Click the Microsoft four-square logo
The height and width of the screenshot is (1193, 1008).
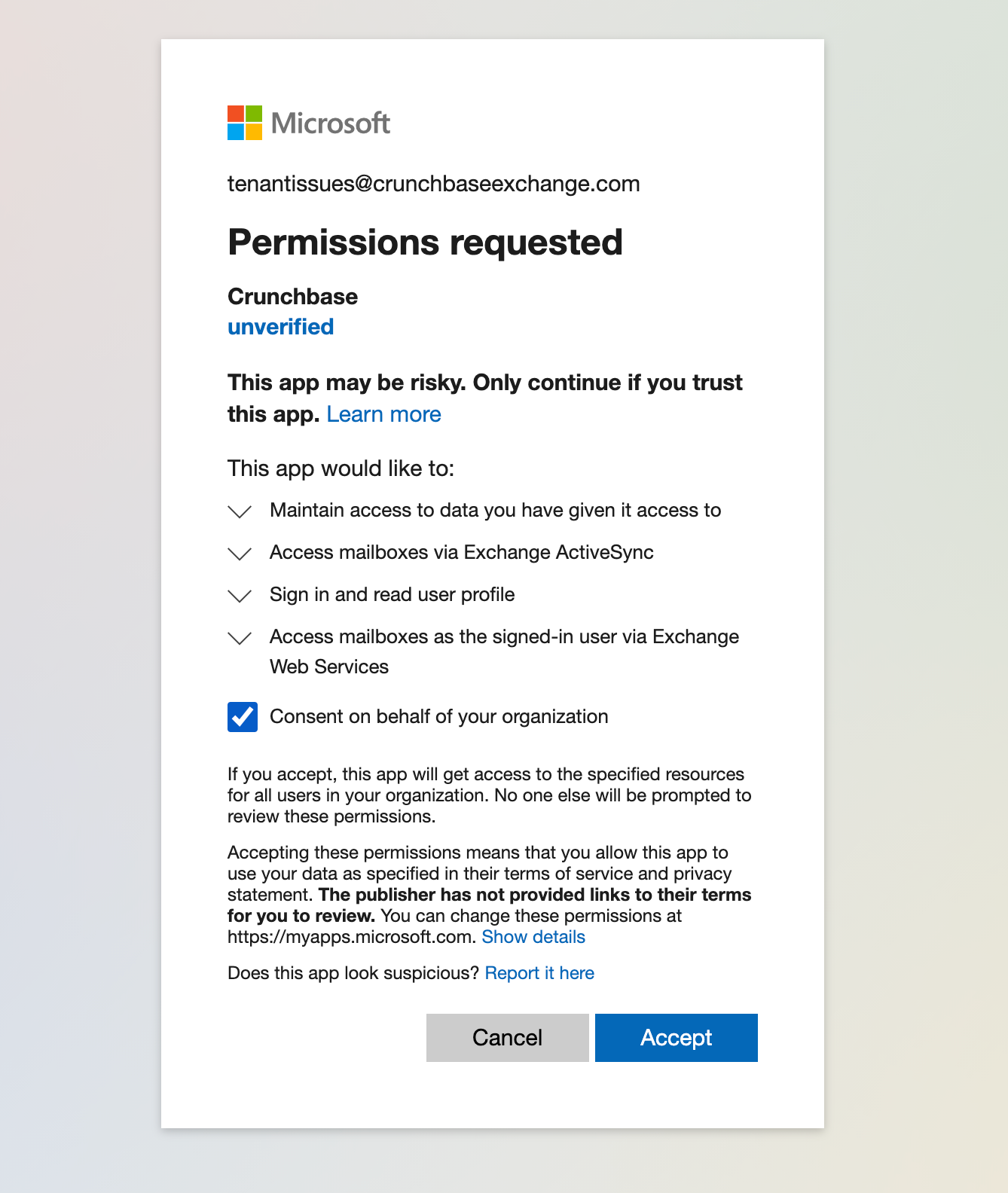point(245,123)
